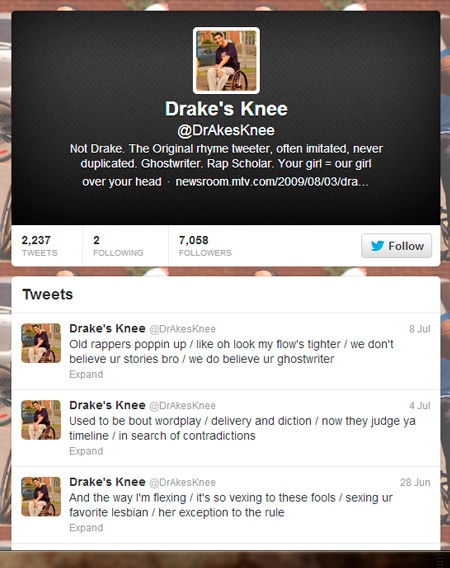Image resolution: width=450 pixels, height=568 pixels.
Task: View the 7,058 Followers list
Action: (x=205, y=246)
